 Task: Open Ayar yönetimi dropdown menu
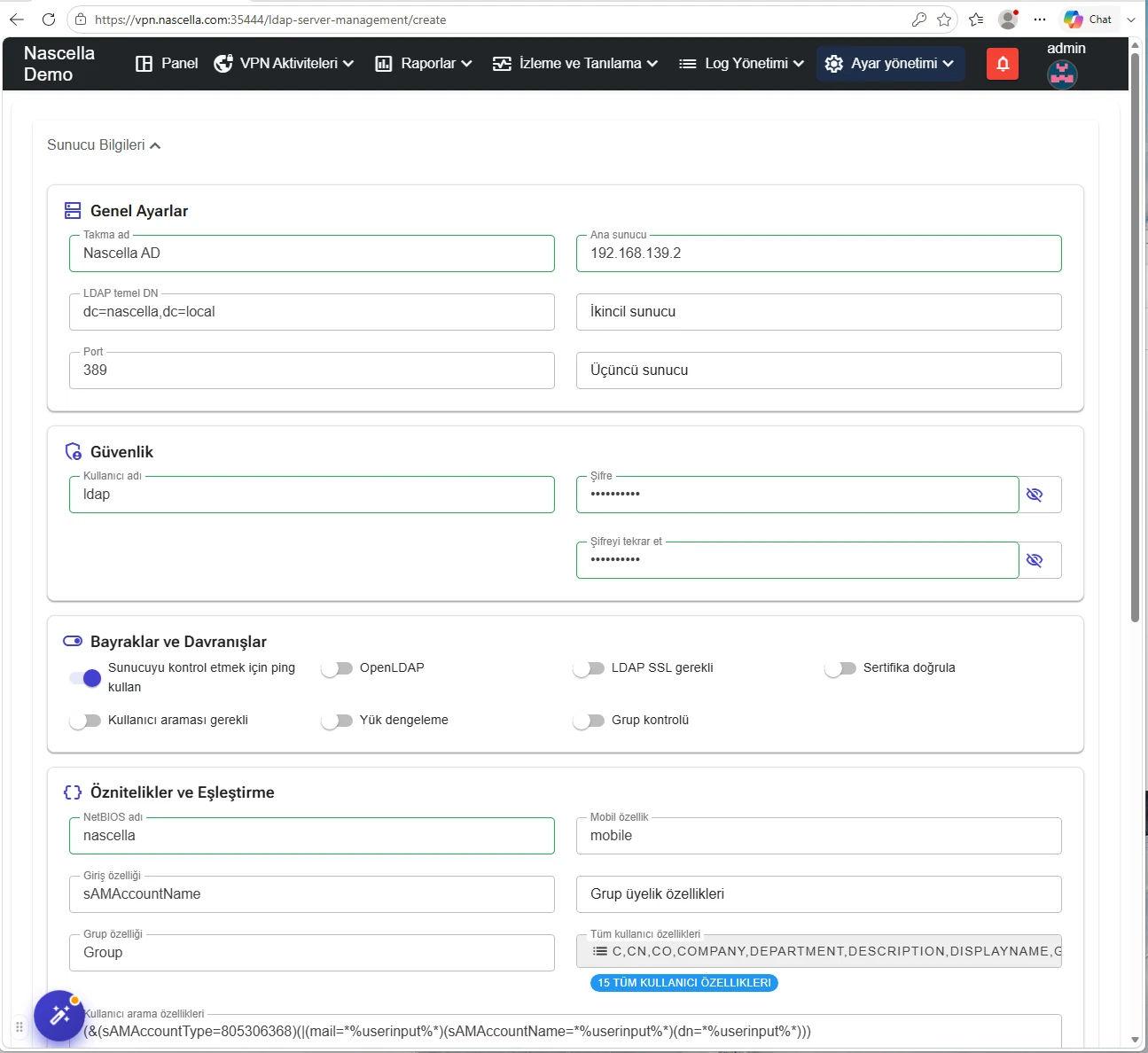tap(890, 64)
